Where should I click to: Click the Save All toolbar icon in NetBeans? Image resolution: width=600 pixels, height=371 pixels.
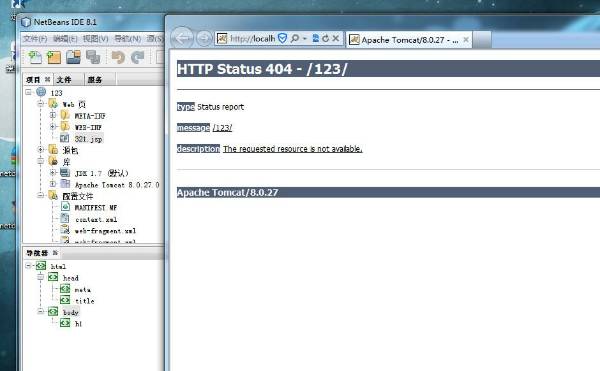point(93,57)
